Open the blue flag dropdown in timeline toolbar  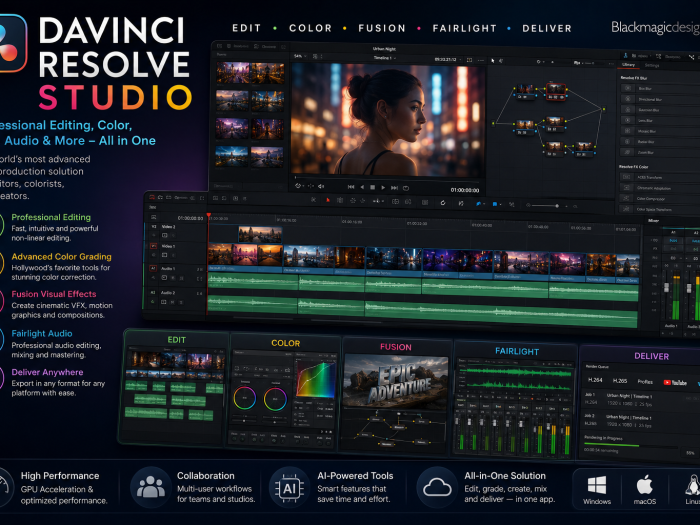click(479, 204)
